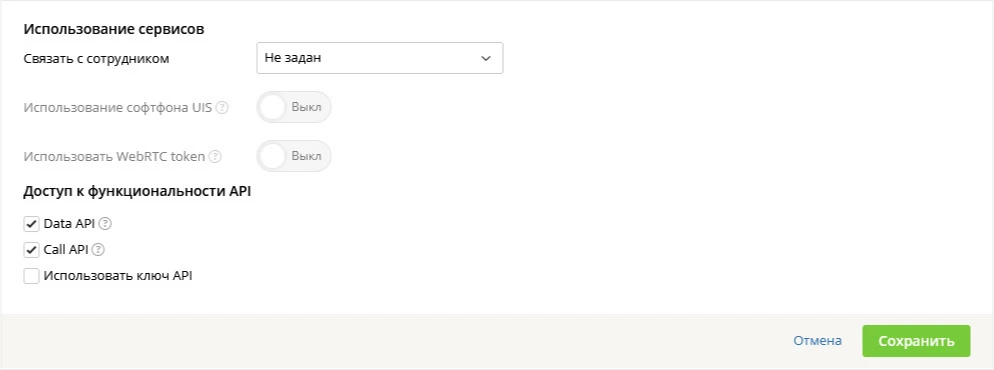
Task: Click the Call API label text
Action: click(66, 250)
